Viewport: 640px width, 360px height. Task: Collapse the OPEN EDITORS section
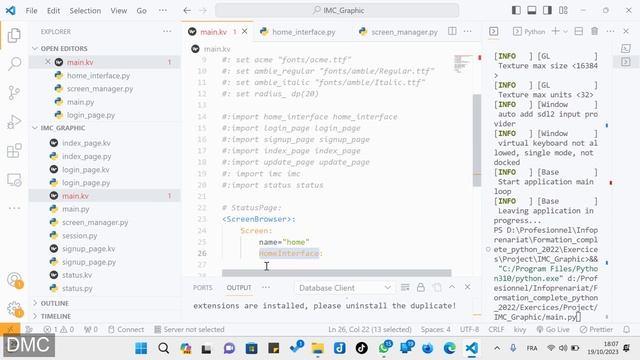tap(105, 49)
